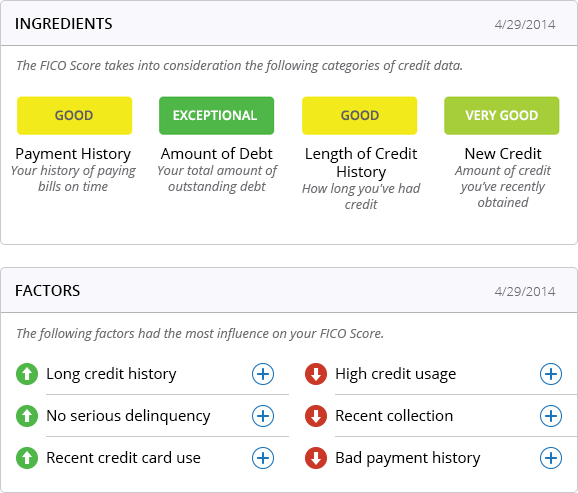Select the New Credit heading

(x=503, y=154)
